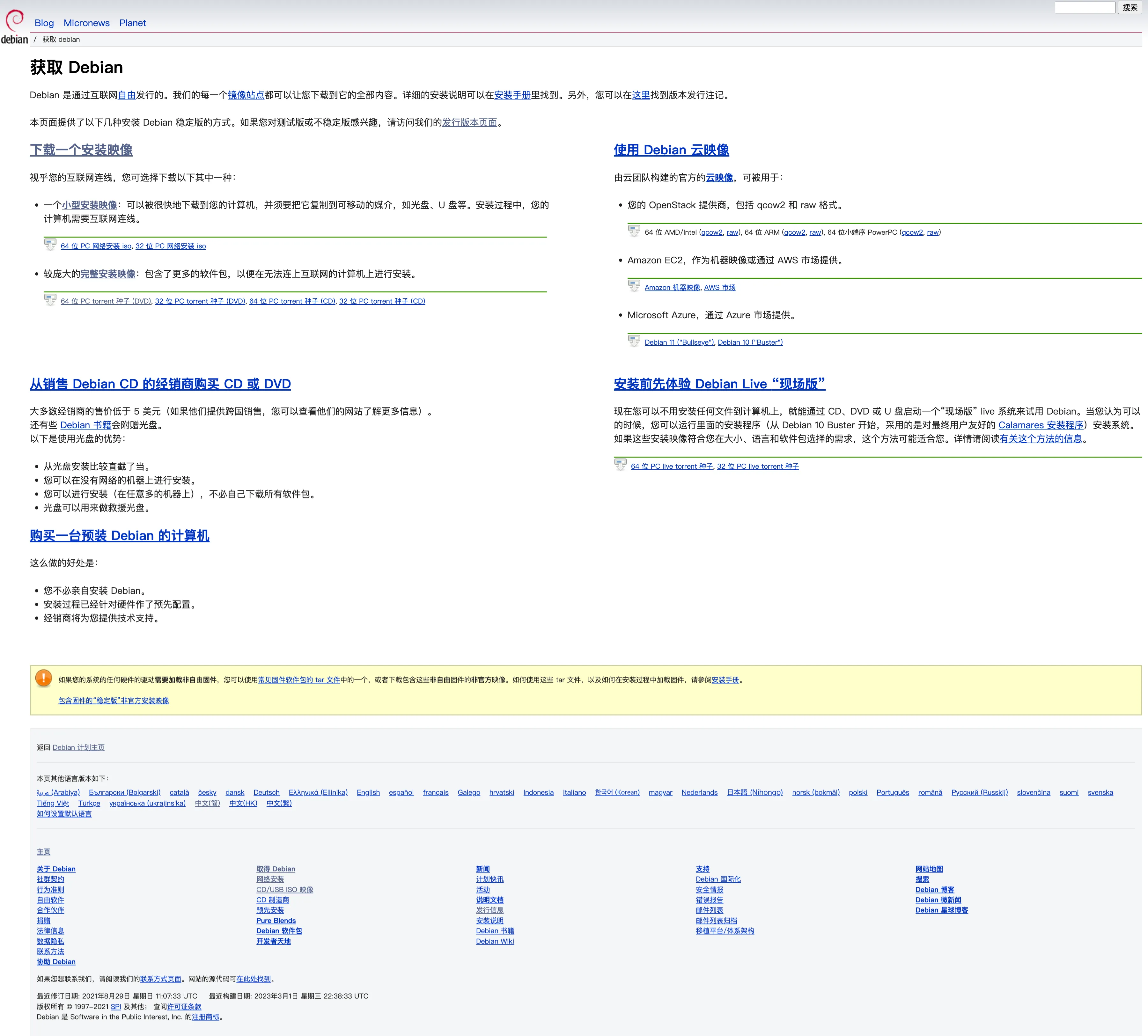Viewport: 1148px width, 1036px height.
Task: Click the SPI copyright link
Action: [x=115, y=1006]
